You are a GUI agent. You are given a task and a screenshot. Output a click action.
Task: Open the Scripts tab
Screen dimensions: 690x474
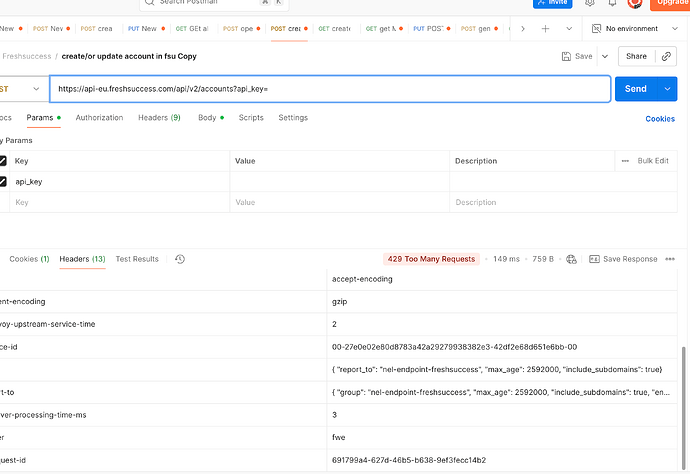[251, 118]
